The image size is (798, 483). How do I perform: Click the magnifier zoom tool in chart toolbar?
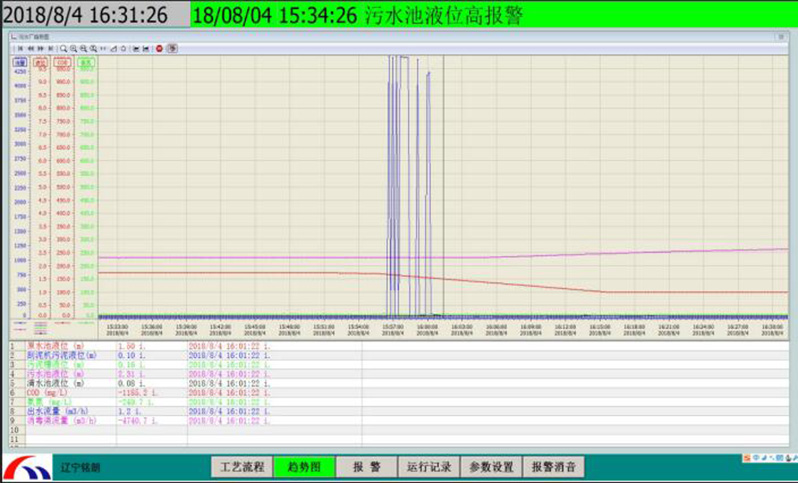coord(64,48)
